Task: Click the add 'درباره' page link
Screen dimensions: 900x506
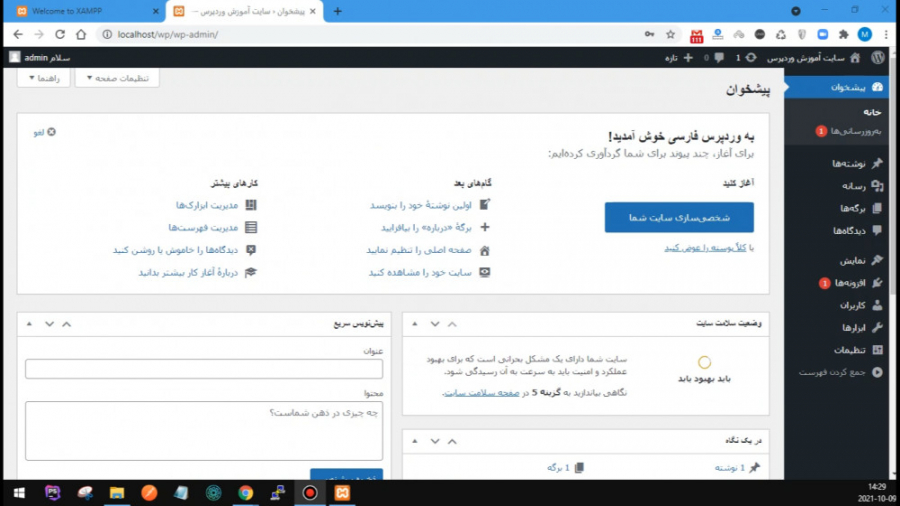Action: click(426, 227)
